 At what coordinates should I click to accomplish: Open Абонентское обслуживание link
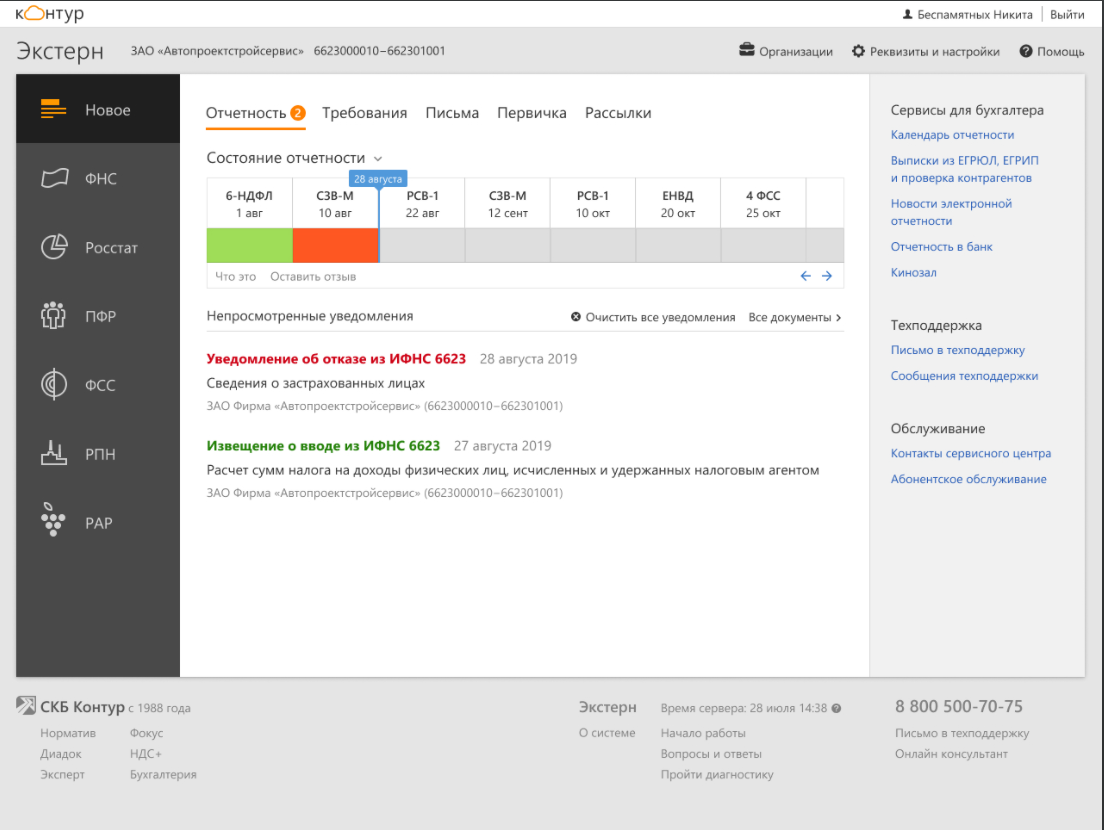click(x=969, y=479)
